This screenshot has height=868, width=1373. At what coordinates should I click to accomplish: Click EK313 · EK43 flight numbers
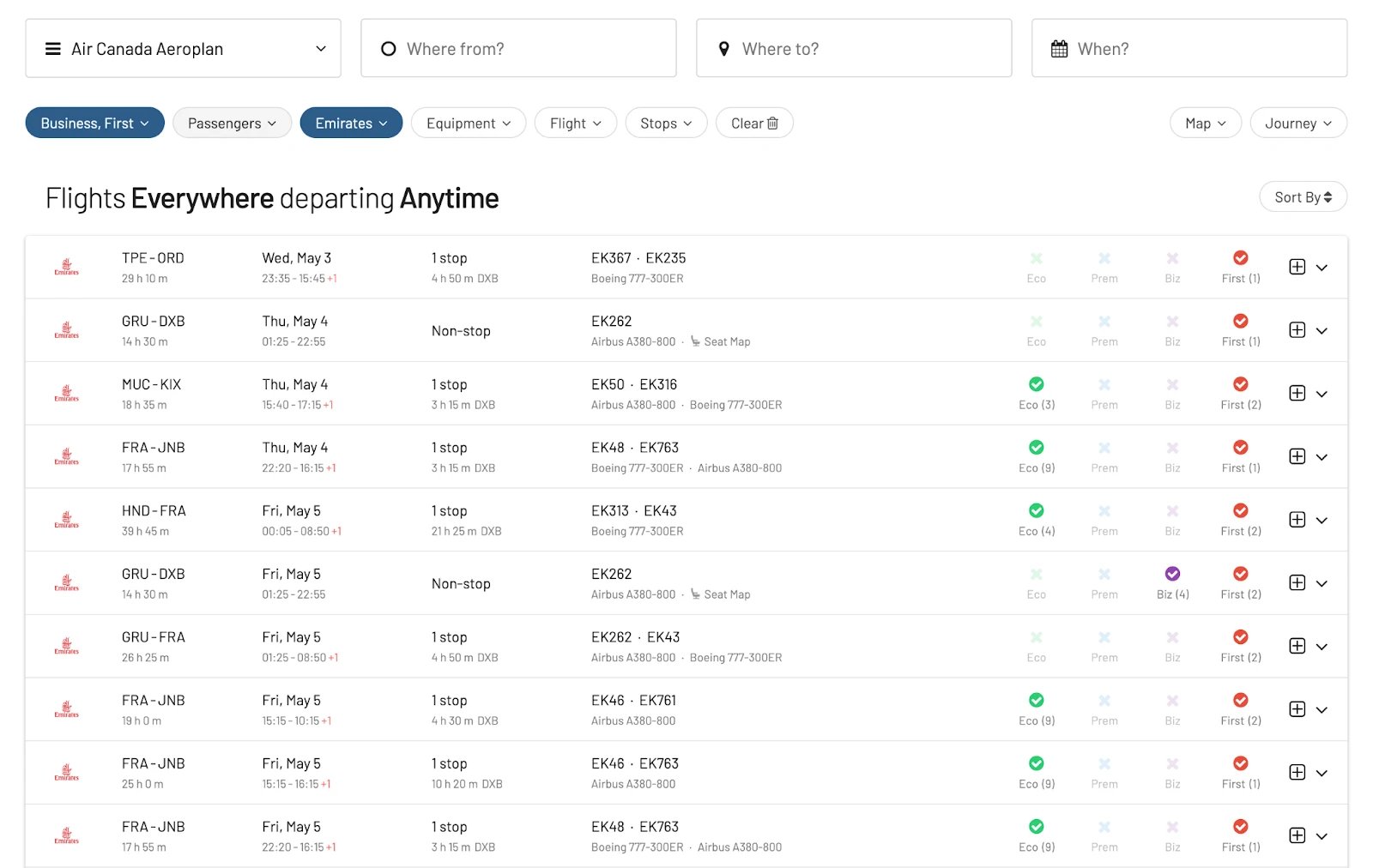click(634, 510)
